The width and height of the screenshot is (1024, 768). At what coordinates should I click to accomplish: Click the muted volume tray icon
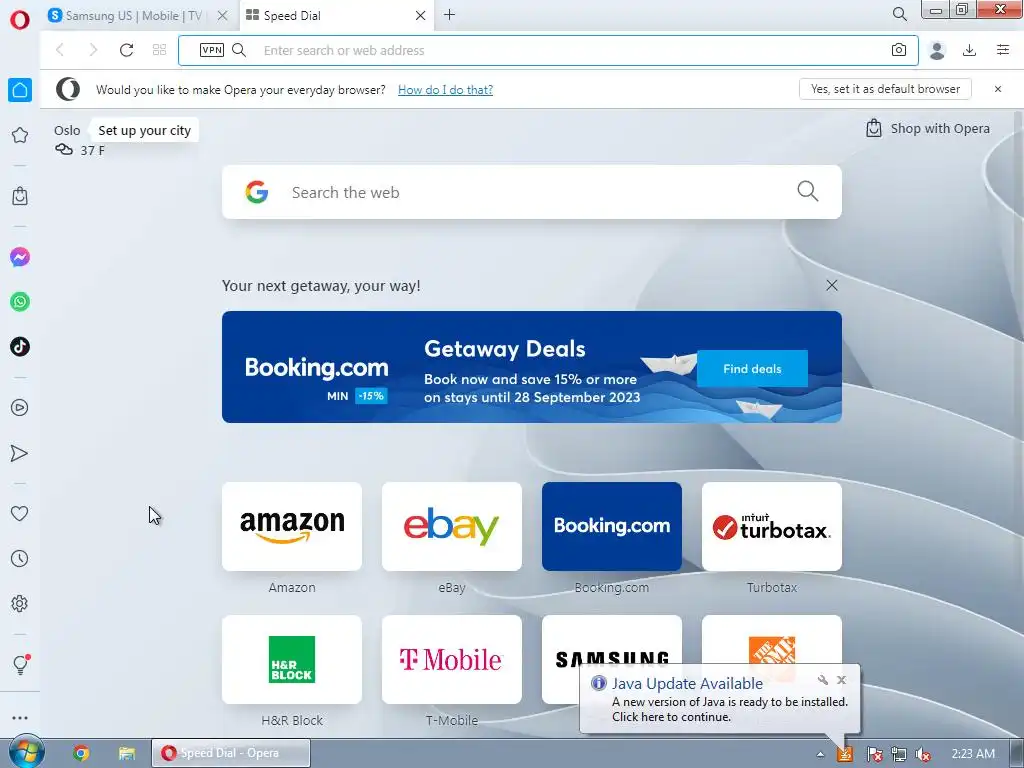(923, 754)
